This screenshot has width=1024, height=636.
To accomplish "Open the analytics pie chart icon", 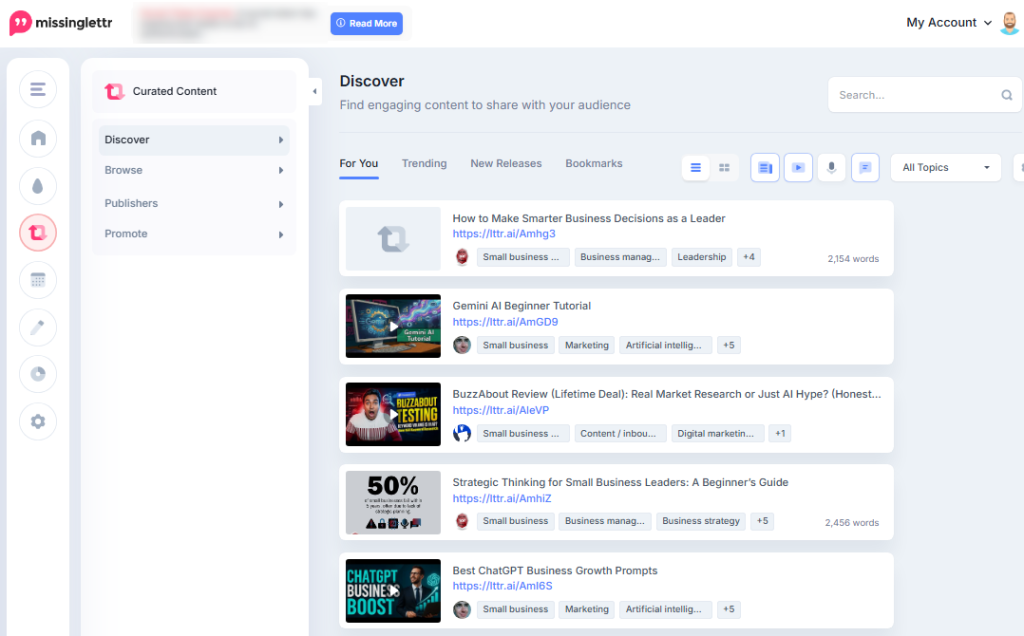I will (38, 374).
